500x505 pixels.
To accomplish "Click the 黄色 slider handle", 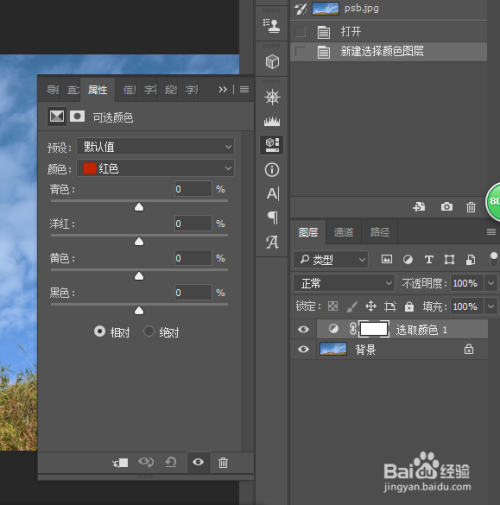I will [x=139, y=276].
